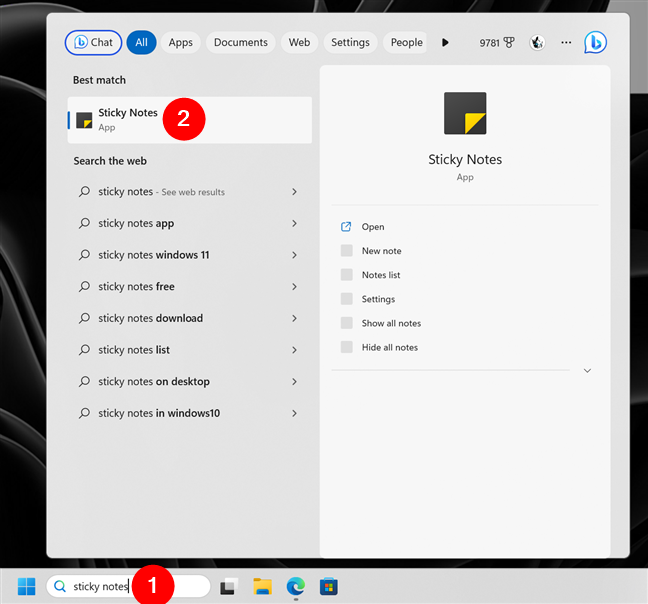Click the 9781 rewards points badge
648x604 pixels.
coord(496,42)
